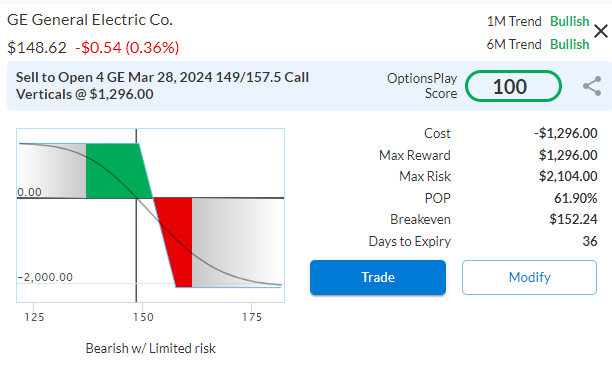Click the Days to Expiry value 36
This screenshot has height=368, width=612.
click(x=590, y=241)
